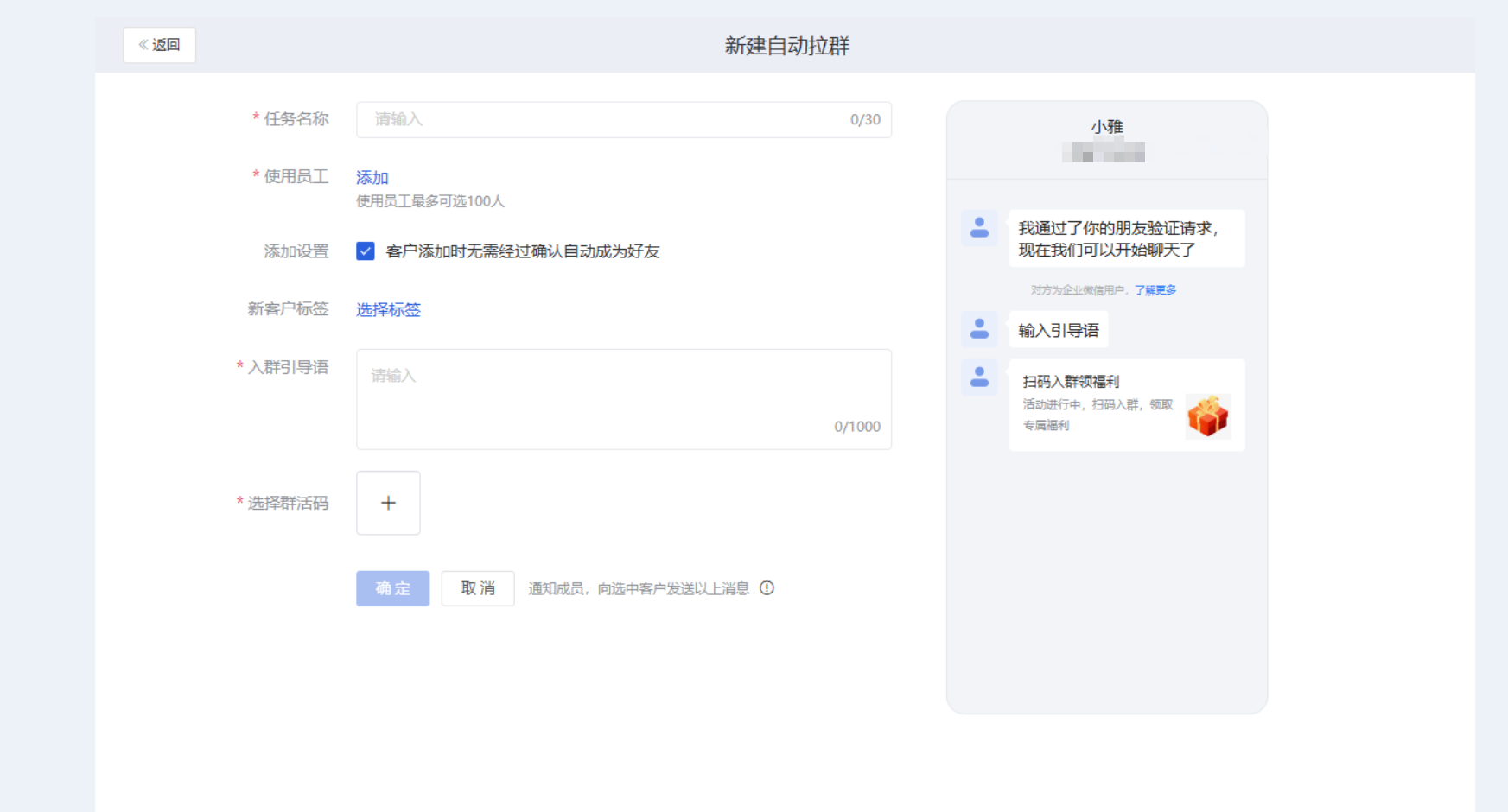
Task: Click the 取消 cancel button
Action: (x=478, y=588)
